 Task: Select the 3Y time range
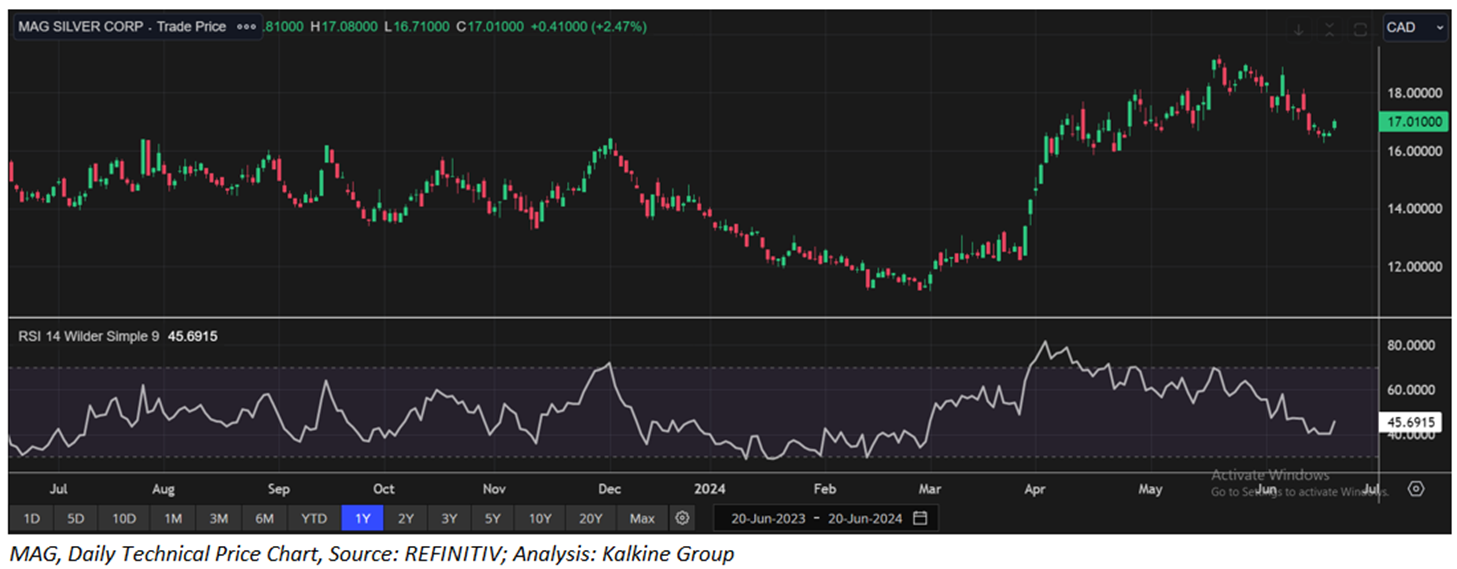450,518
